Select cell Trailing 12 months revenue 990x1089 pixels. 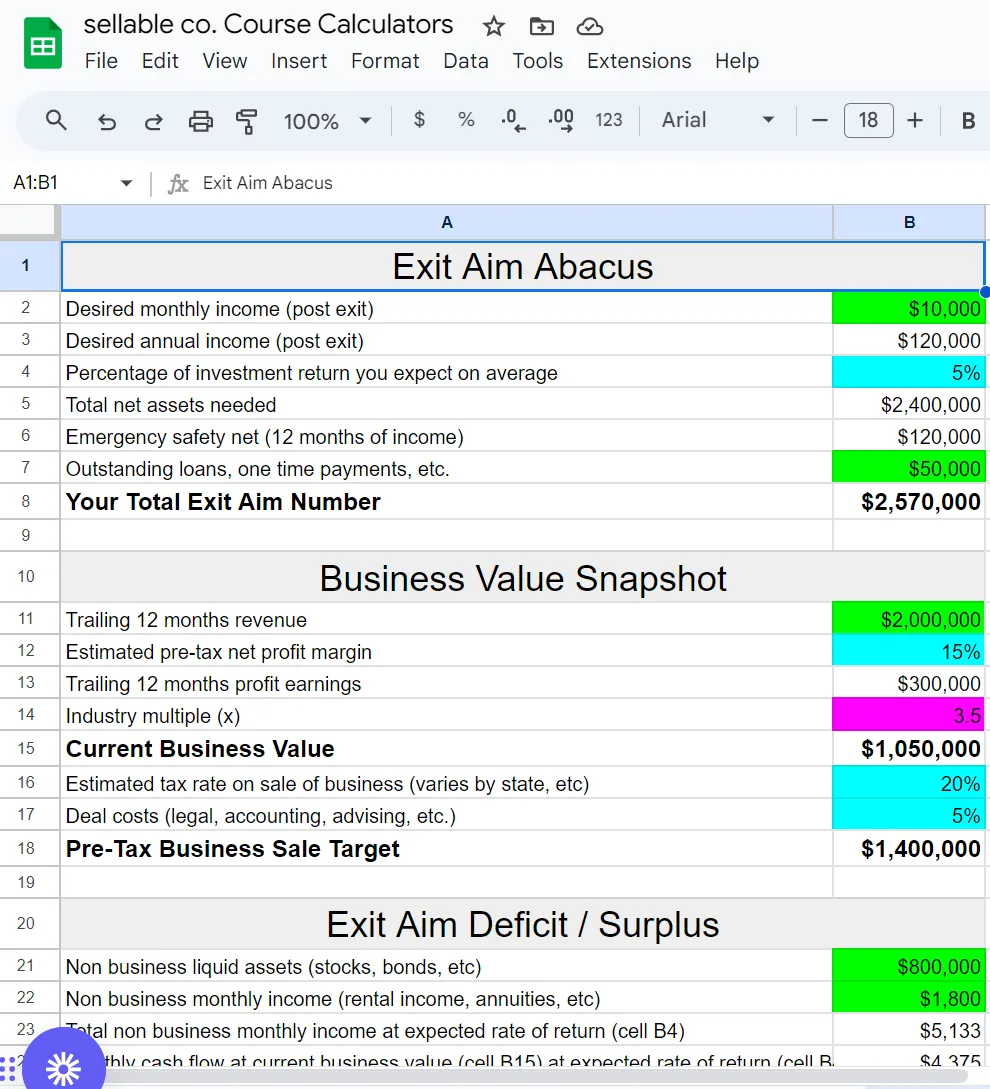coord(447,620)
